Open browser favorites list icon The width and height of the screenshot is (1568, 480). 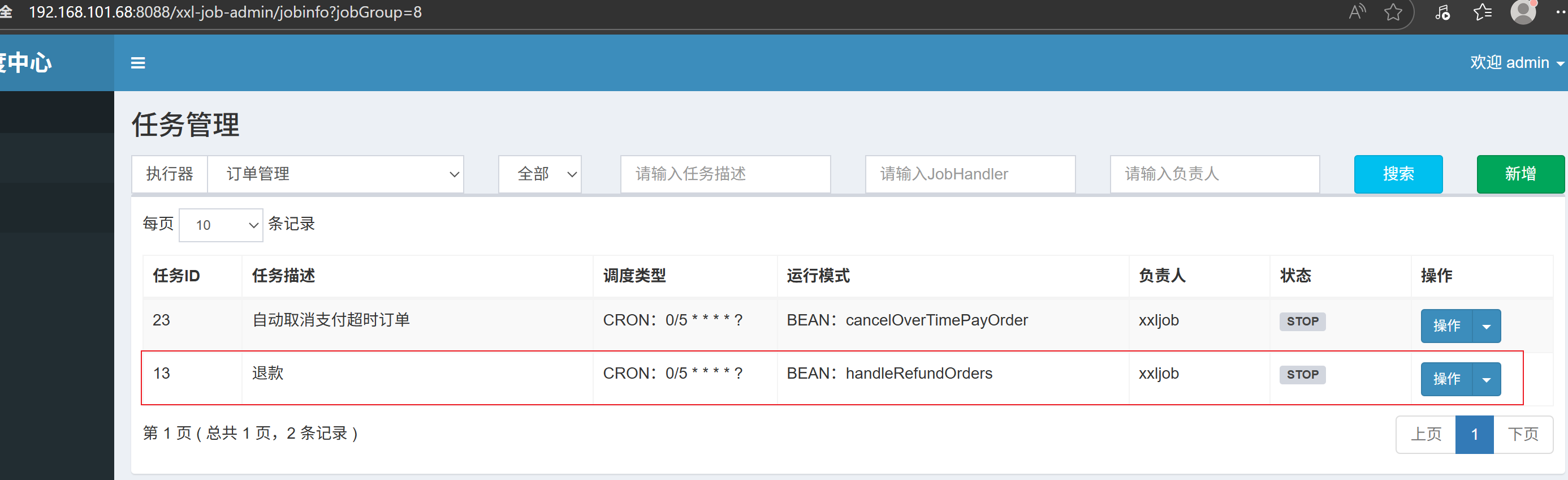[x=1483, y=11]
